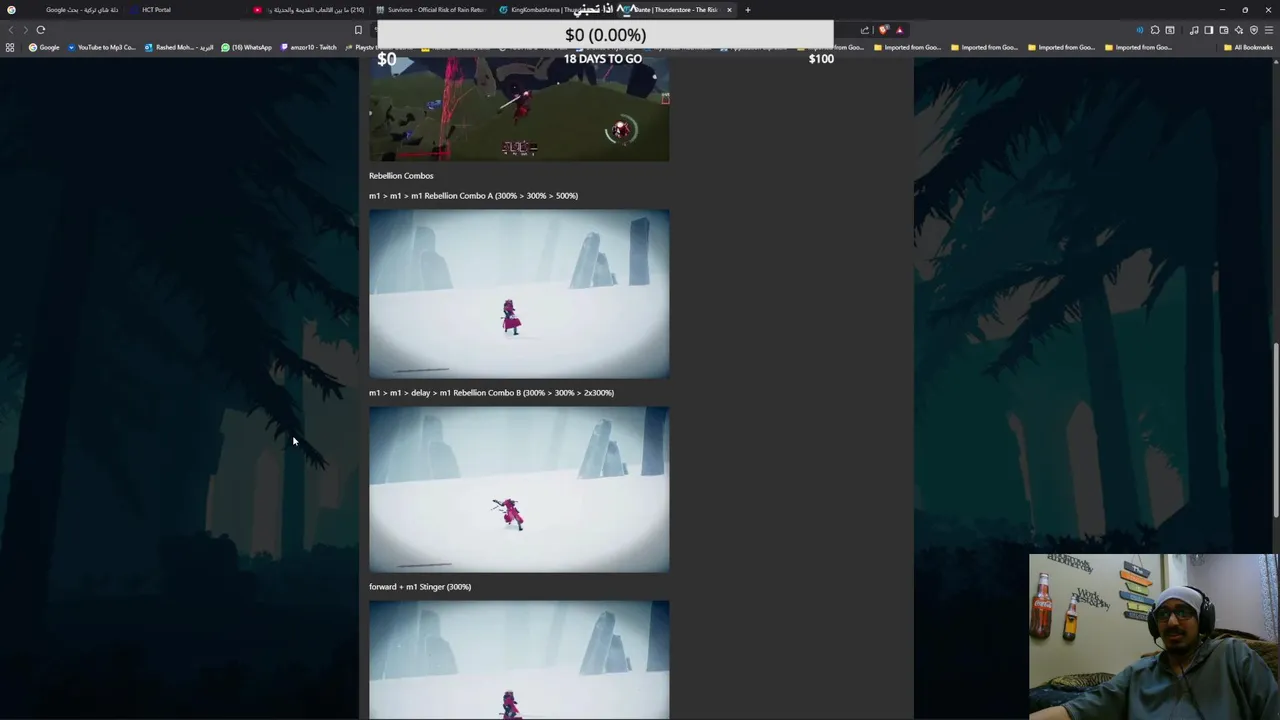1280x720 pixels.
Task: Open the YouTube to Mp3 Converter bookmark
Action: (x=101, y=47)
